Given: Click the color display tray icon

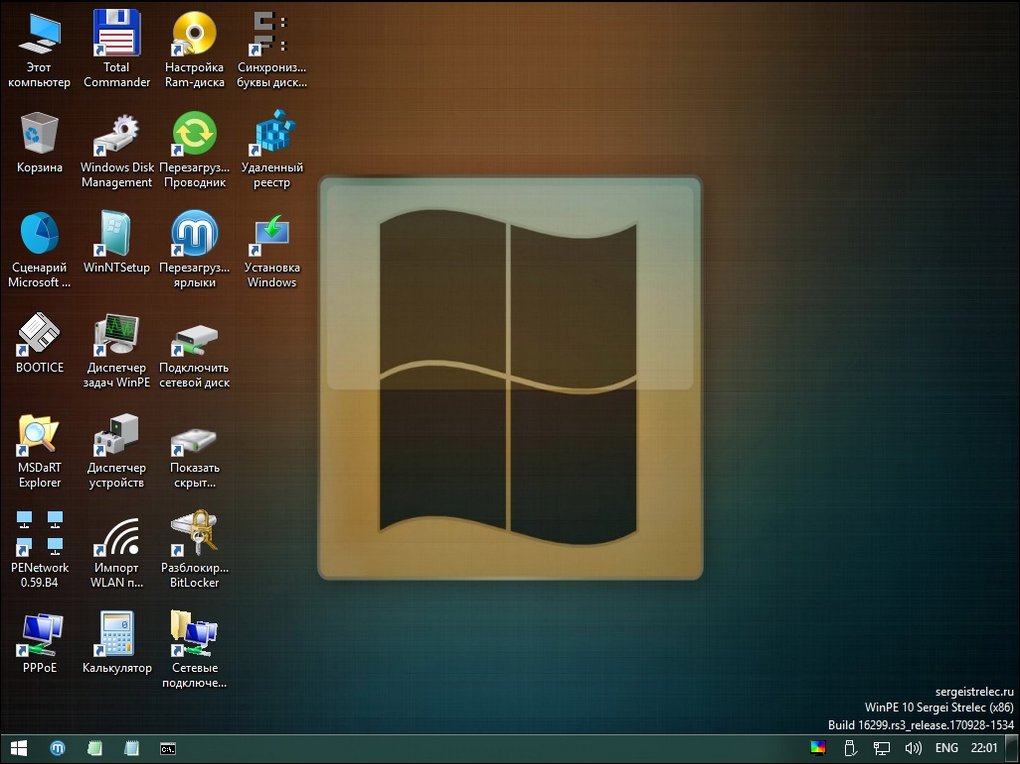Looking at the screenshot, I should [818, 748].
